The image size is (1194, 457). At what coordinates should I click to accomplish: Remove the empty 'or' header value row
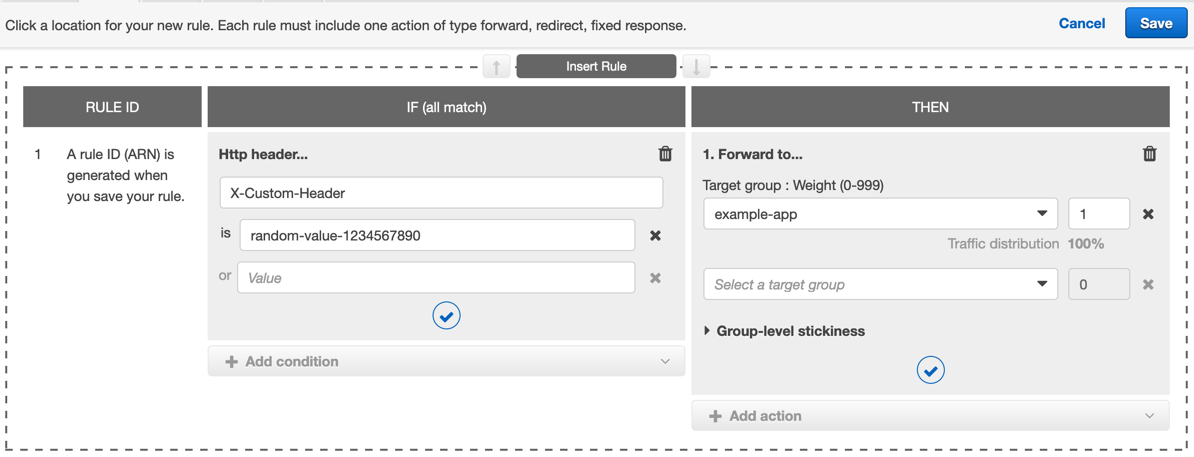point(655,278)
